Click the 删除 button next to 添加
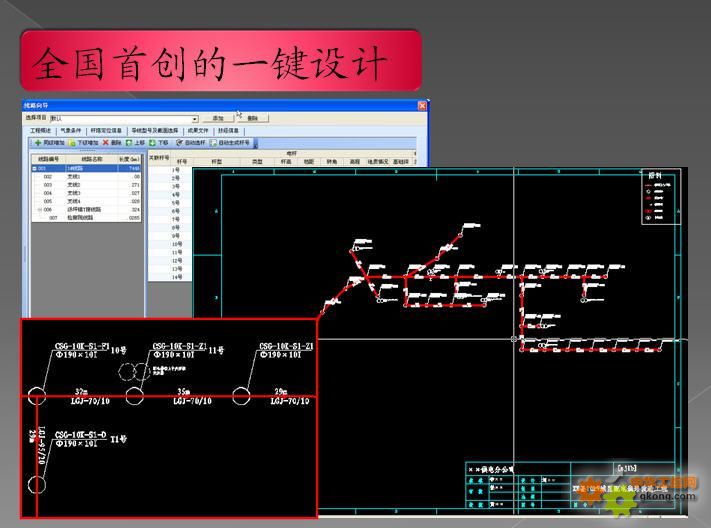 click(x=253, y=118)
